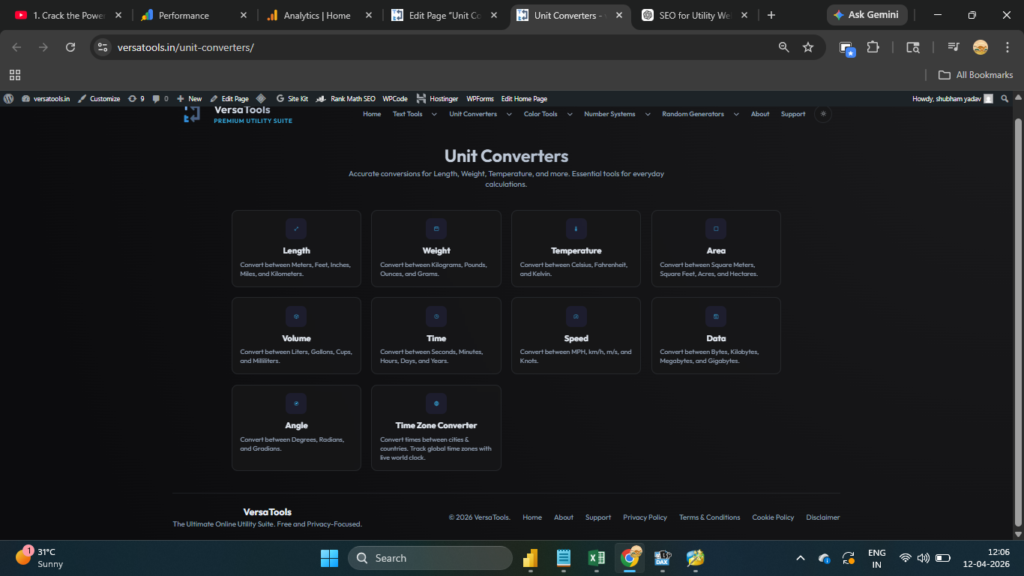The height and width of the screenshot is (576, 1024).
Task: Open Chrome extensions puzzle icon
Action: click(x=873, y=47)
